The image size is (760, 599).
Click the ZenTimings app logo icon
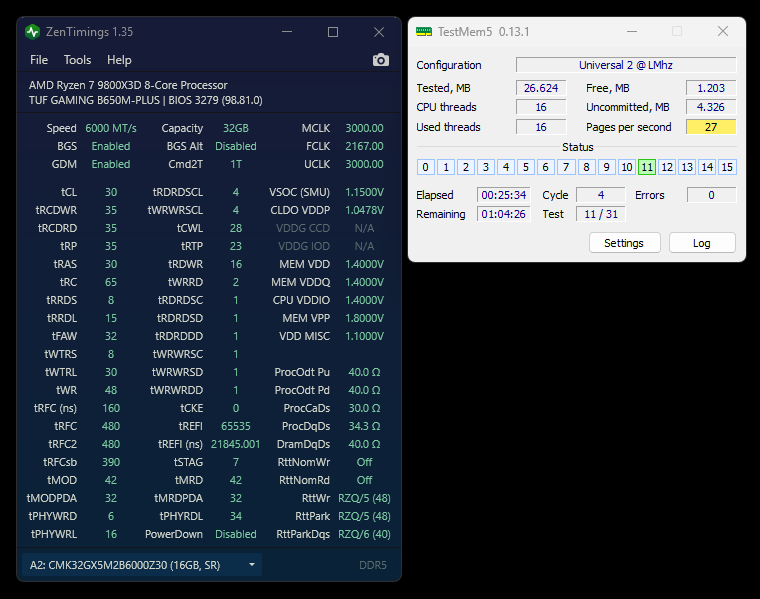click(32, 32)
